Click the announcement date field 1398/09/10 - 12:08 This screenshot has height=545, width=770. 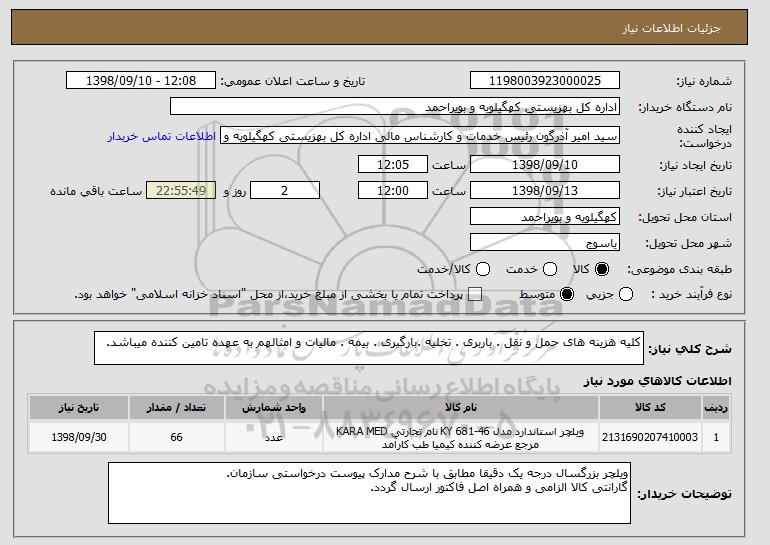tap(141, 81)
